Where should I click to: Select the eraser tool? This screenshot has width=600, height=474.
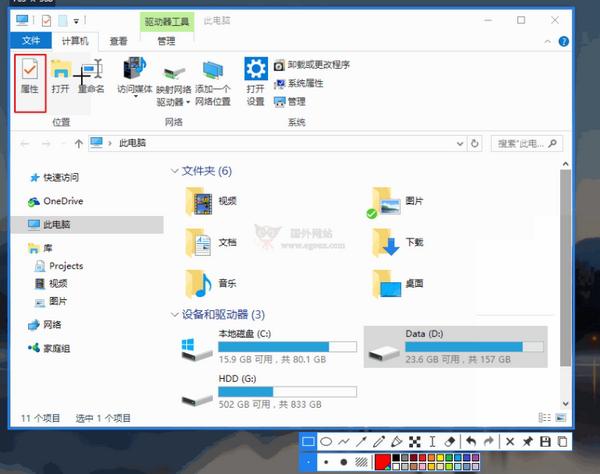pos(450,442)
